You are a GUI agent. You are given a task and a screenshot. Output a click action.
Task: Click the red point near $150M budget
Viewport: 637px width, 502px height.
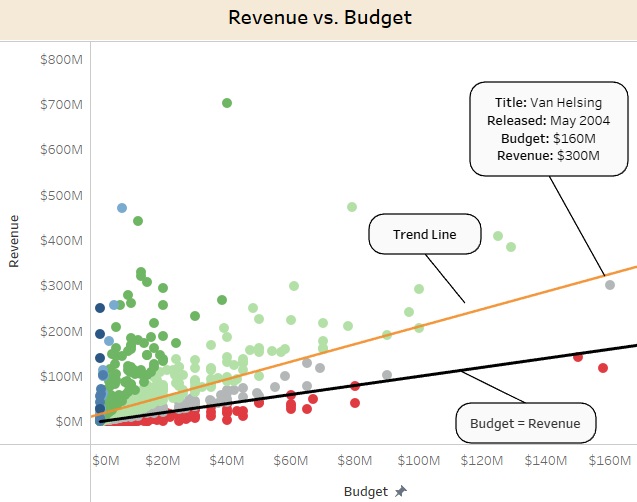[577, 357]
